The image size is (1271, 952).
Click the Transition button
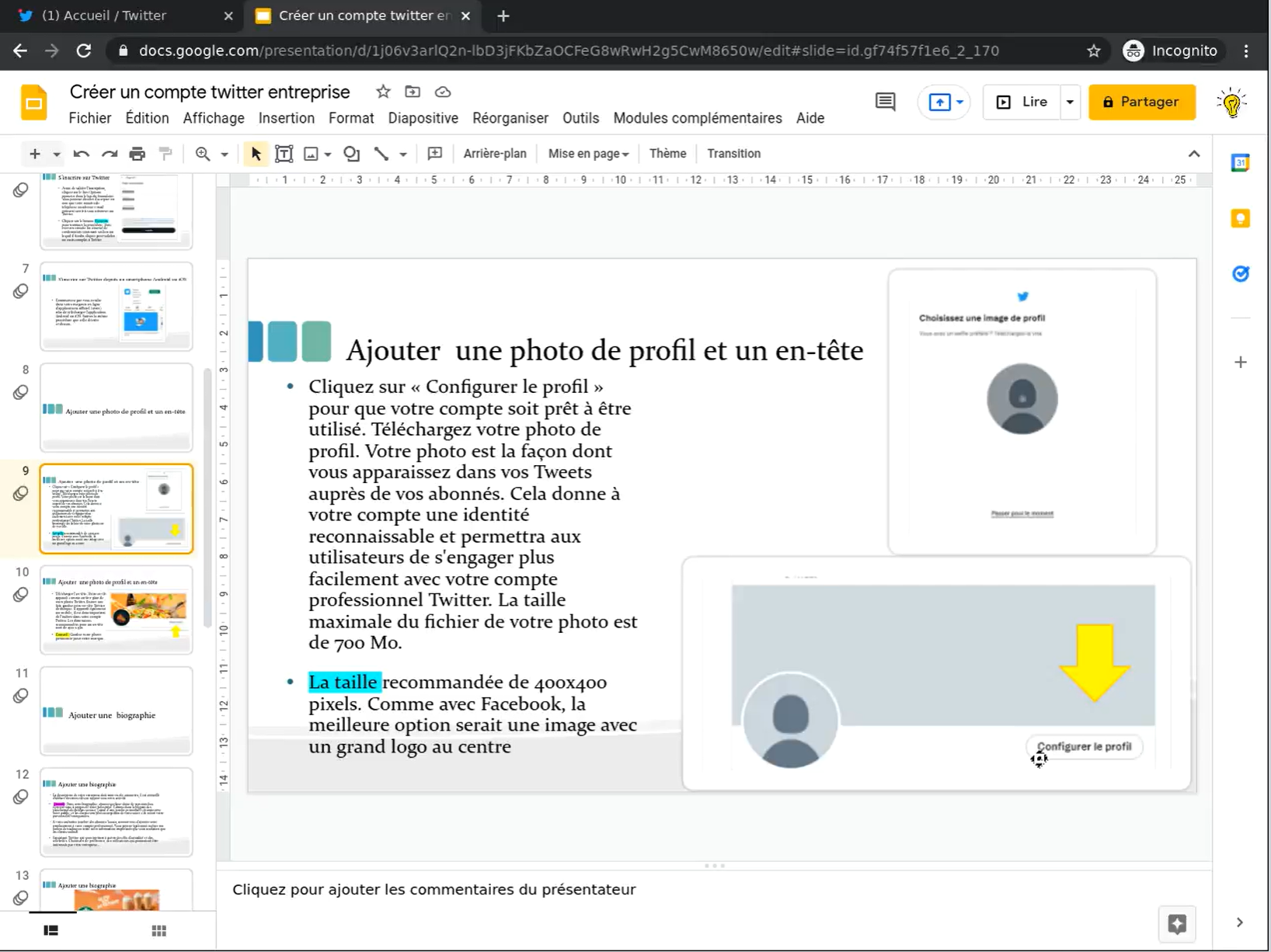click(733, 154)
